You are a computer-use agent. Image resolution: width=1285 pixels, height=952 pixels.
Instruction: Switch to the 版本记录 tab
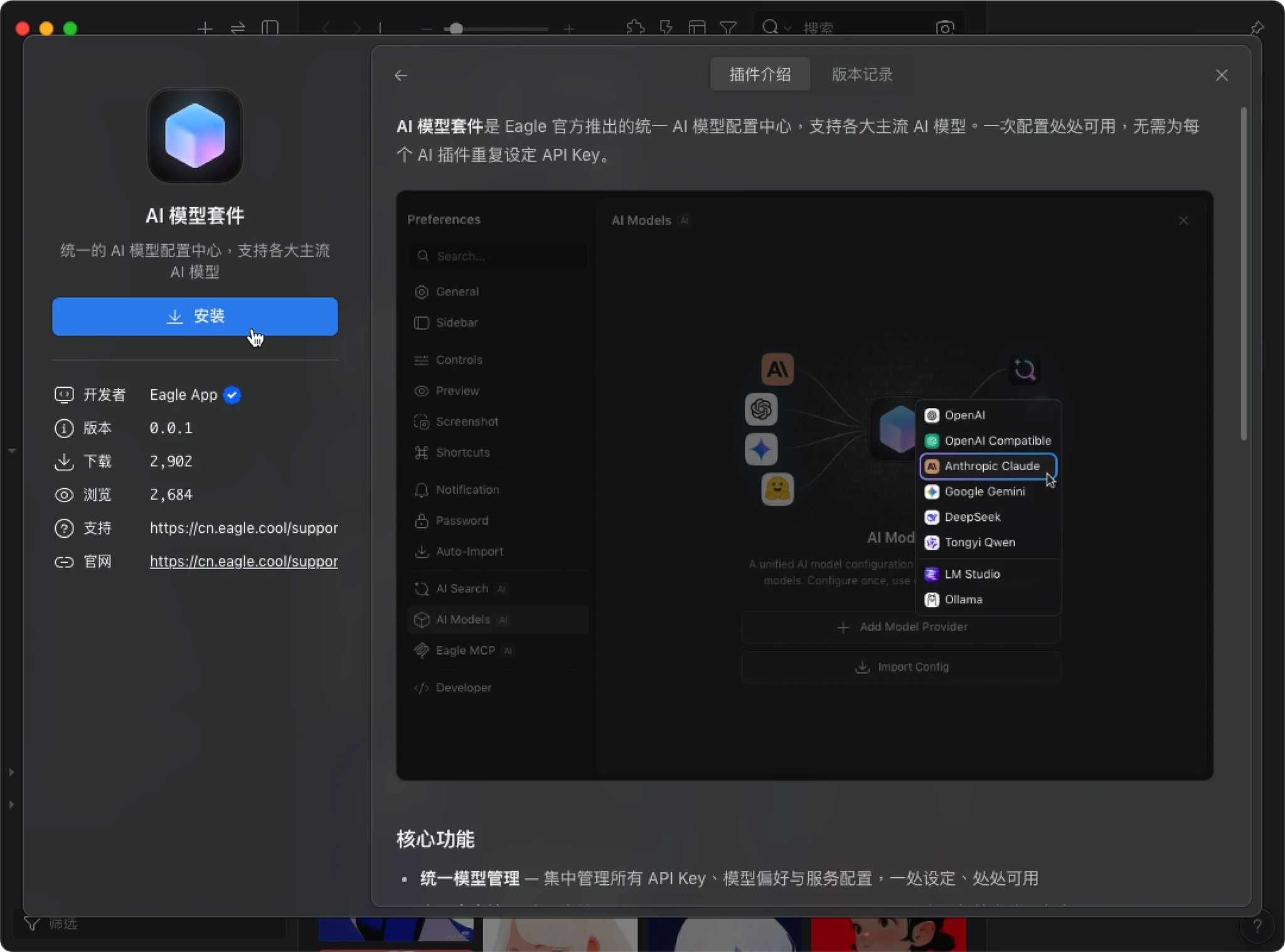coord(861,74)
